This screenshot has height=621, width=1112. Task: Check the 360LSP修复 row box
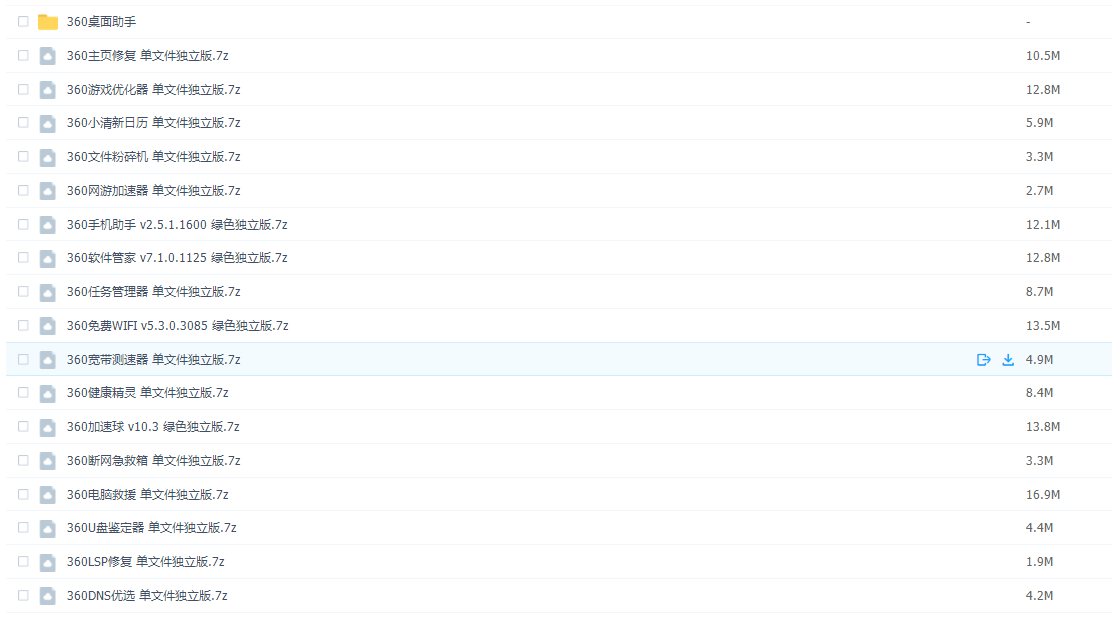click(x=23, y=561)
